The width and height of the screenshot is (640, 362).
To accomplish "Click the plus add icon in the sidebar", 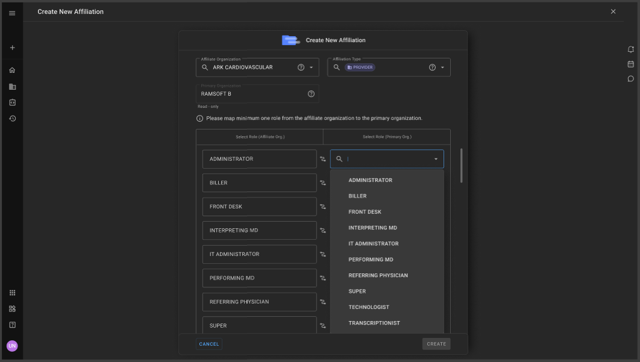I will click(x=12, y=48).
